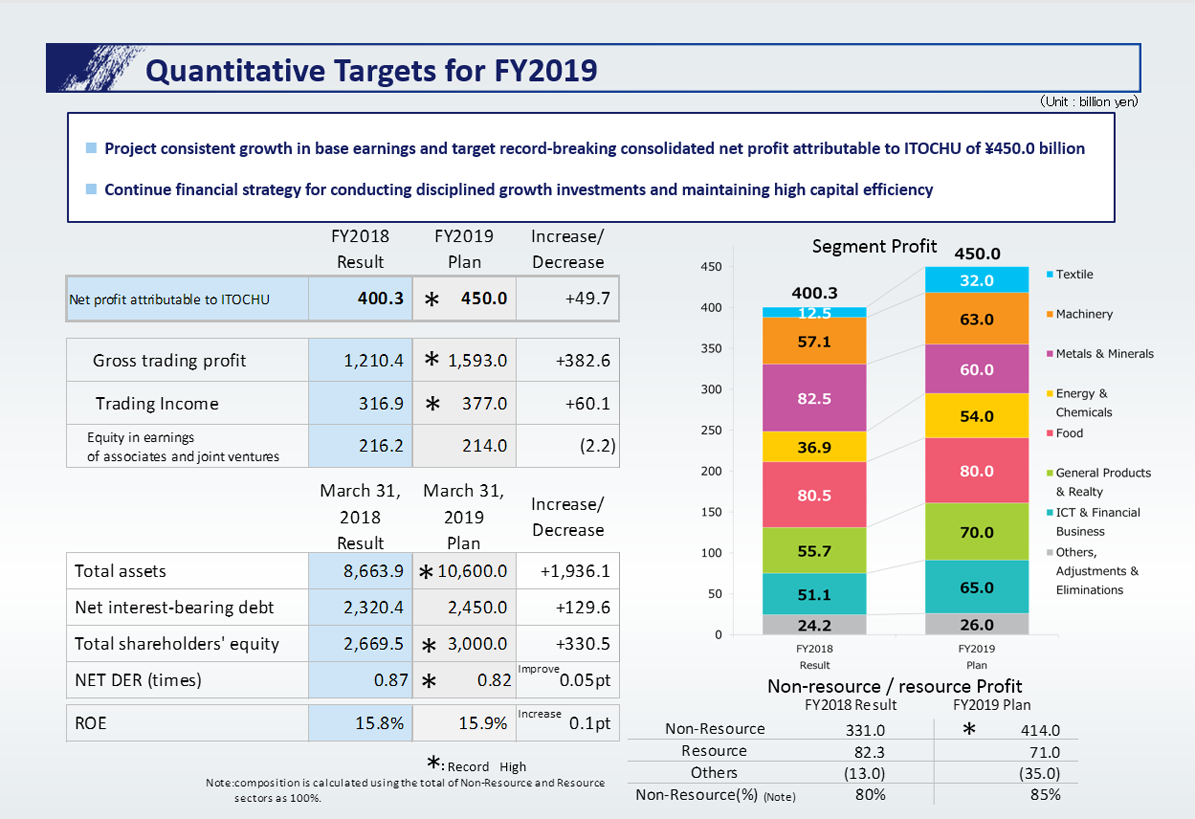Click the (2.2) decrease value
This screenshot has width=1195, height=819.
click(598, 446)
